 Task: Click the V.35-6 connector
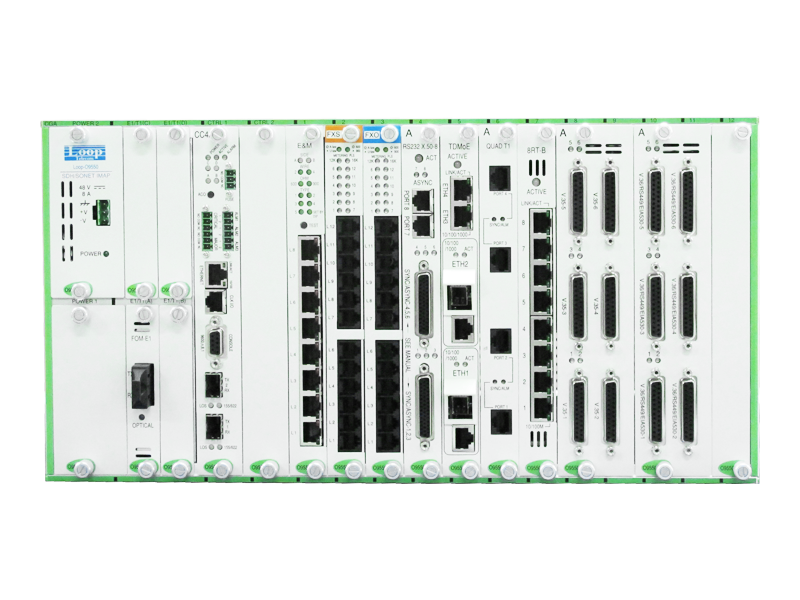pos(612,196)
